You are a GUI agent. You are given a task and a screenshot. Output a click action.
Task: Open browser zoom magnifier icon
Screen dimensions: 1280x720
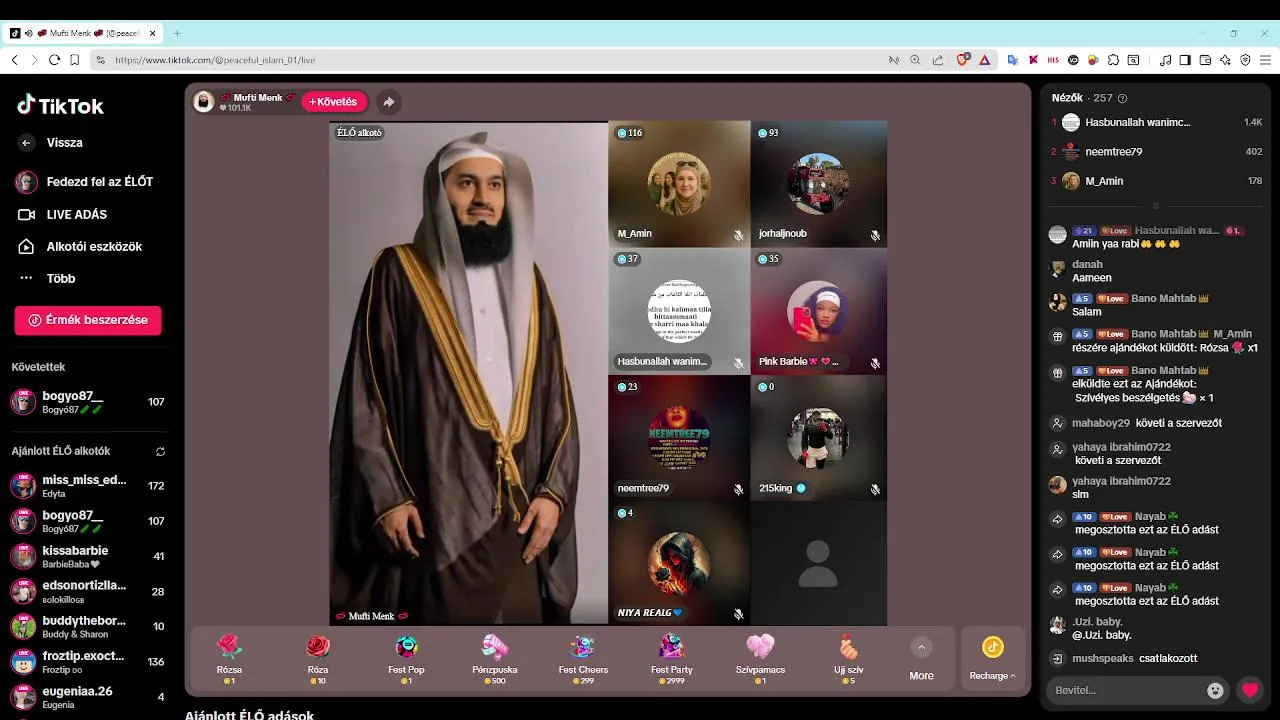(915, 60)
